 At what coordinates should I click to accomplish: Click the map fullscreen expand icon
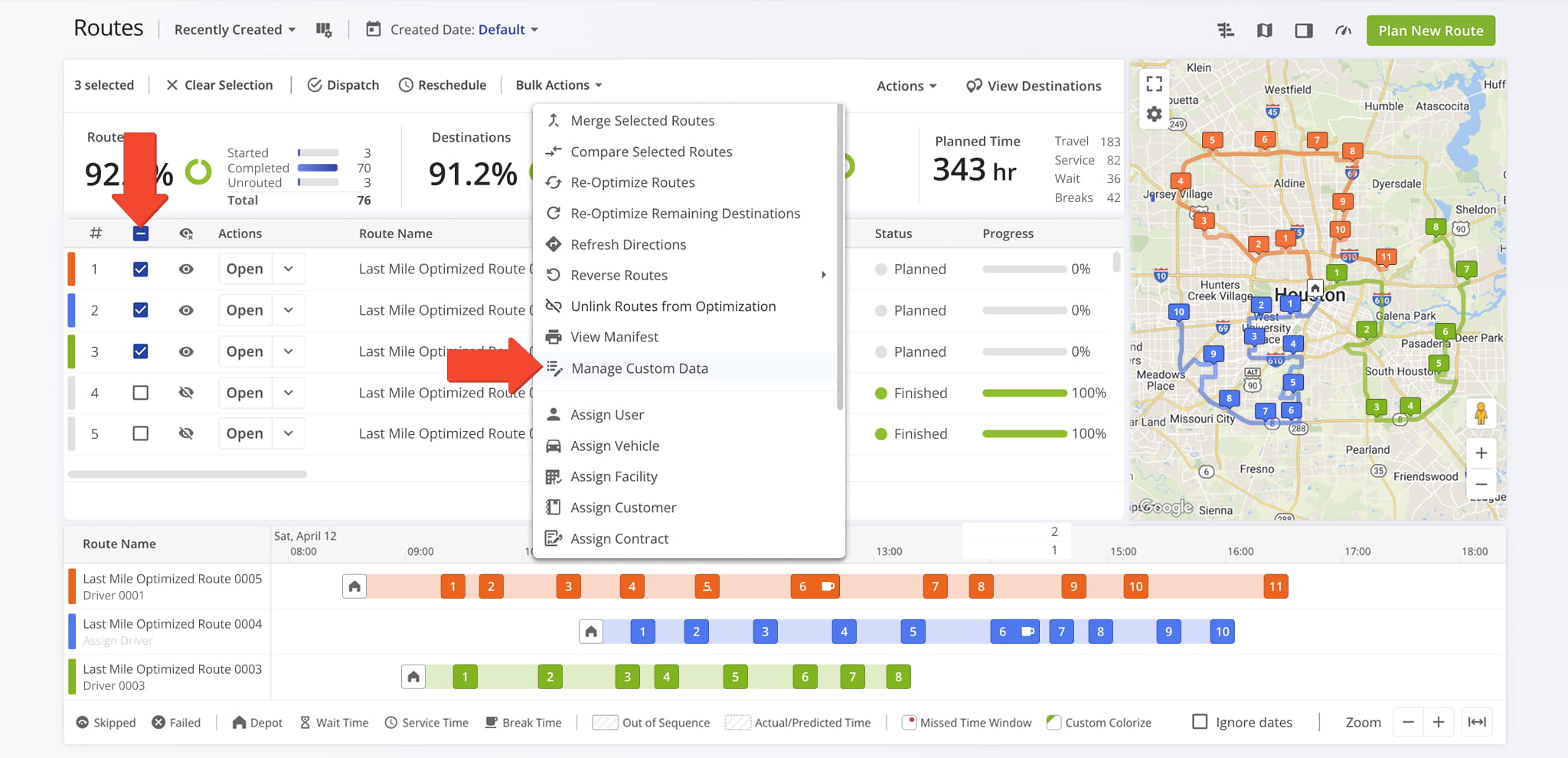click(1154, 83)
